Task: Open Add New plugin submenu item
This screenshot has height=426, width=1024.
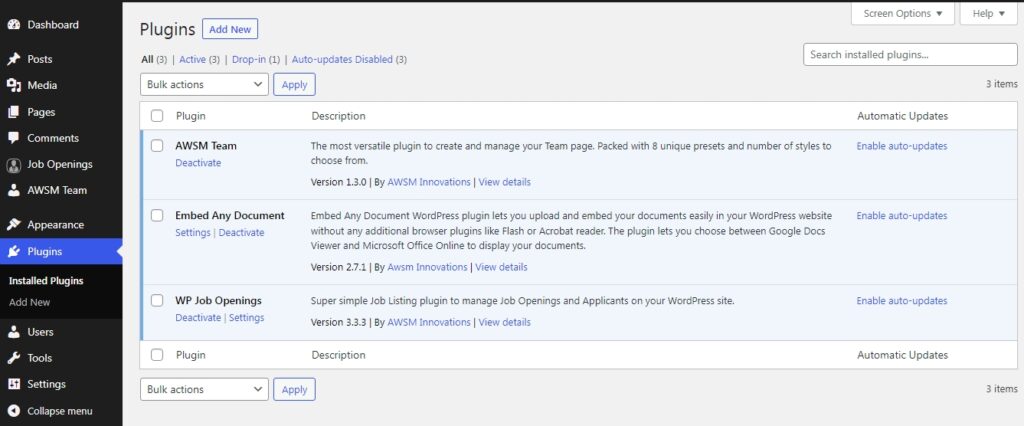Action: [29, 303]
